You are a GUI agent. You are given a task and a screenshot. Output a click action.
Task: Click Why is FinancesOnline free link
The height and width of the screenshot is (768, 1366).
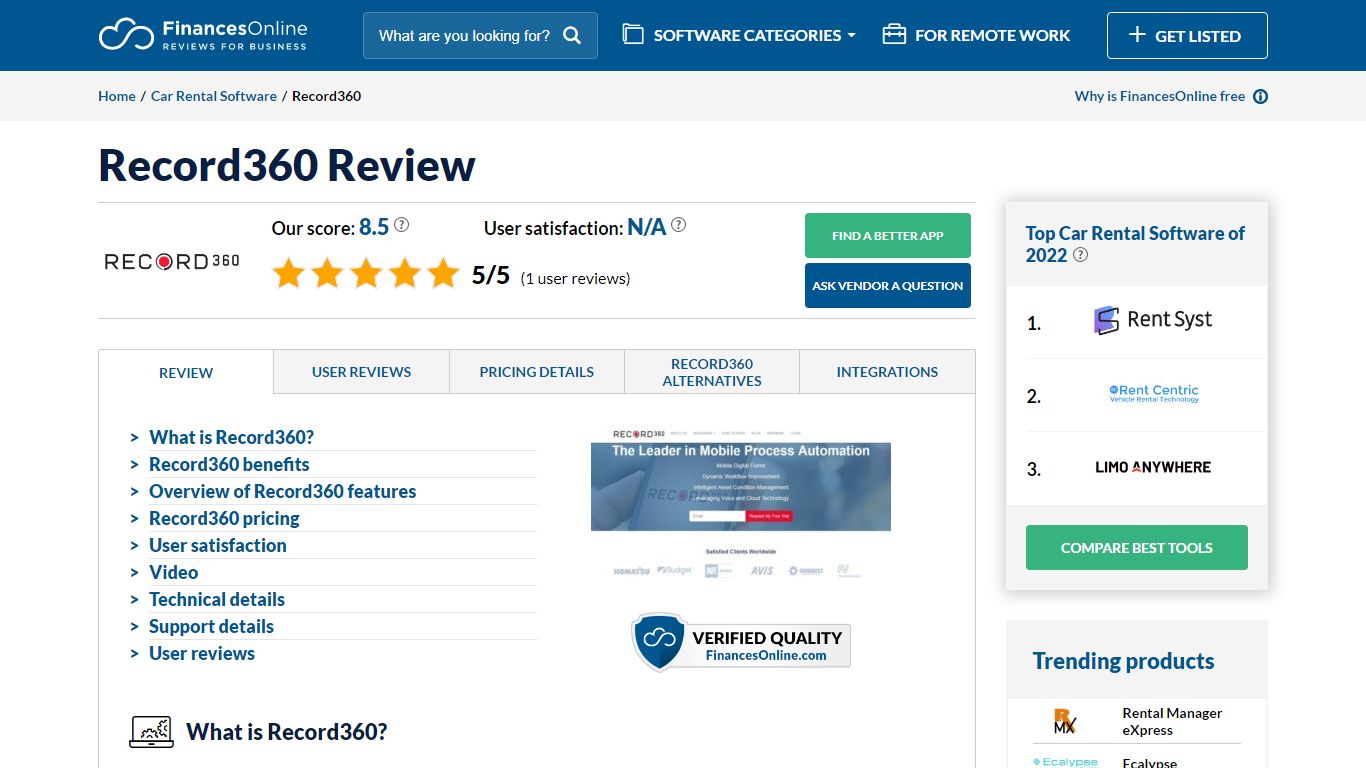1160,96
